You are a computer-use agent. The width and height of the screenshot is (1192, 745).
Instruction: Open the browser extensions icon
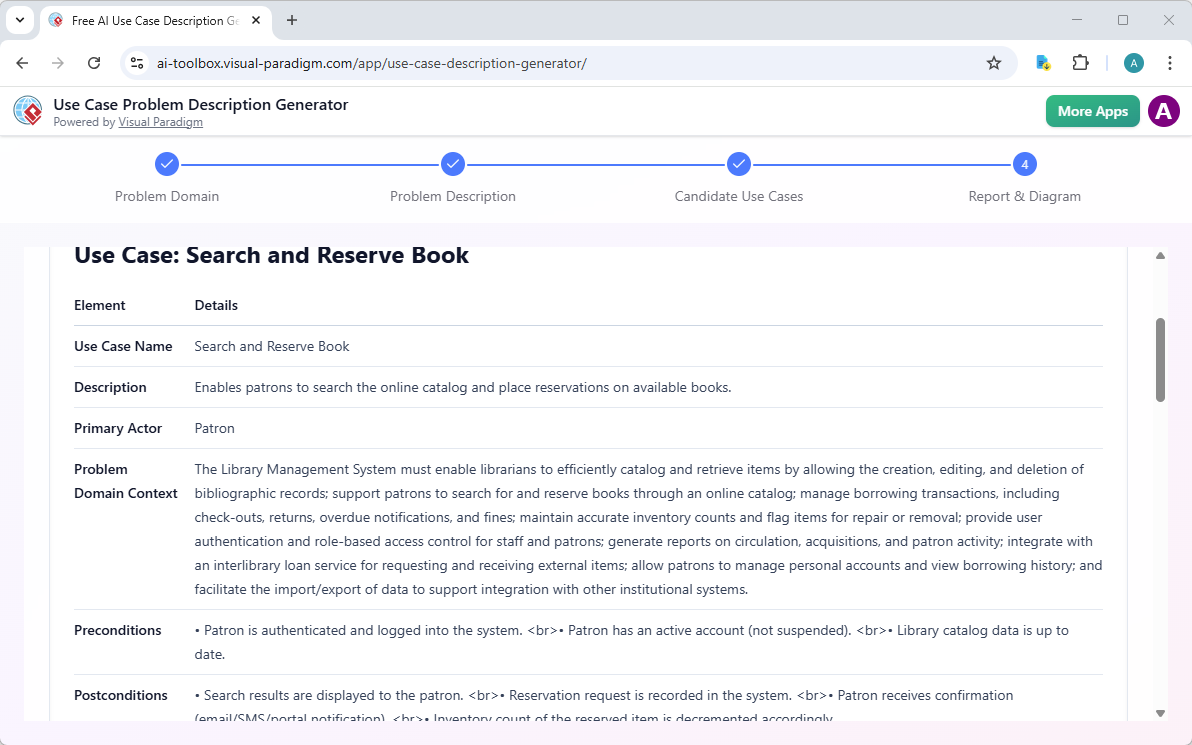tap(1081, 62)
